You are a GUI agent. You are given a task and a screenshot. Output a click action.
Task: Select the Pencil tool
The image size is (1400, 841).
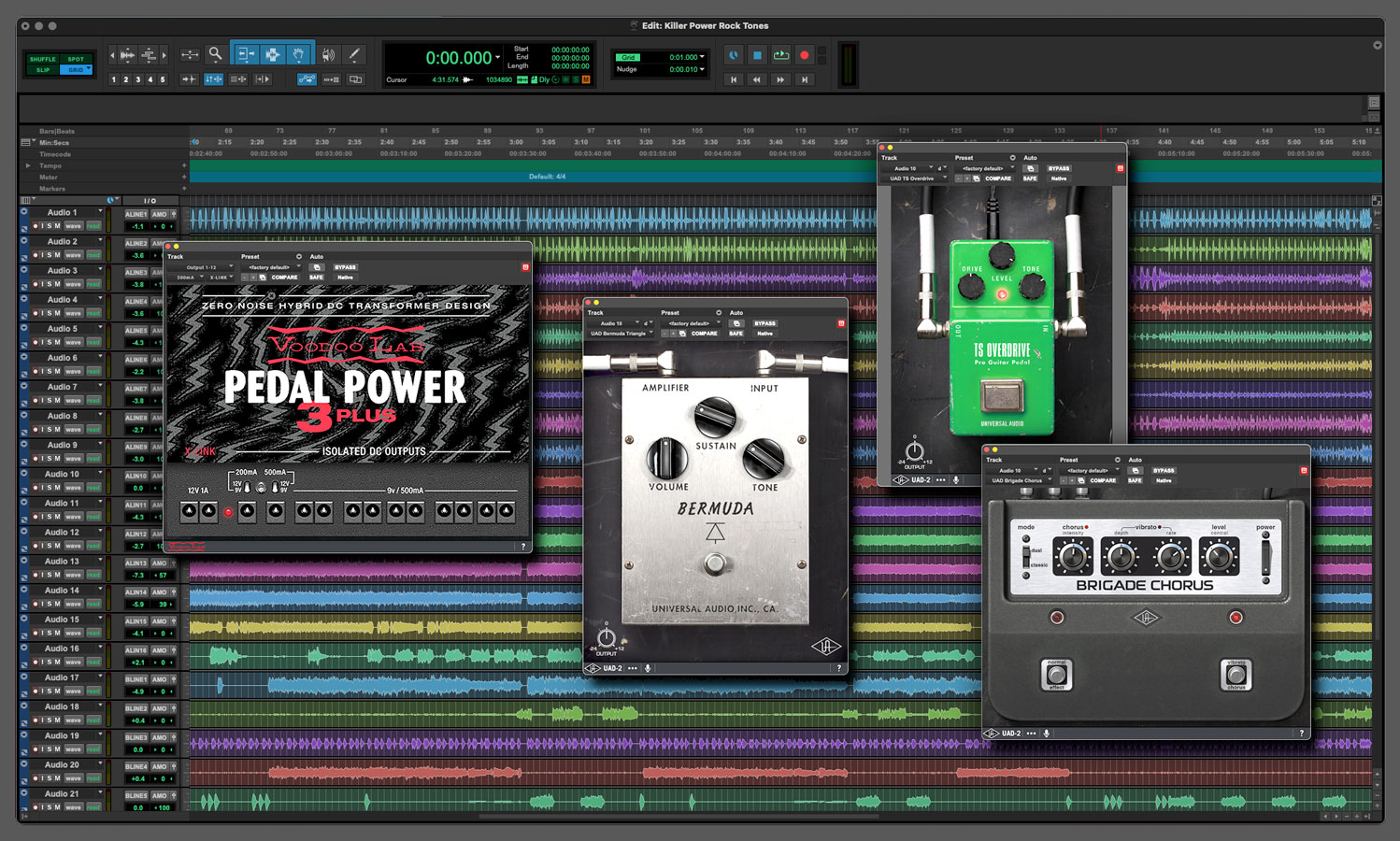353,54
